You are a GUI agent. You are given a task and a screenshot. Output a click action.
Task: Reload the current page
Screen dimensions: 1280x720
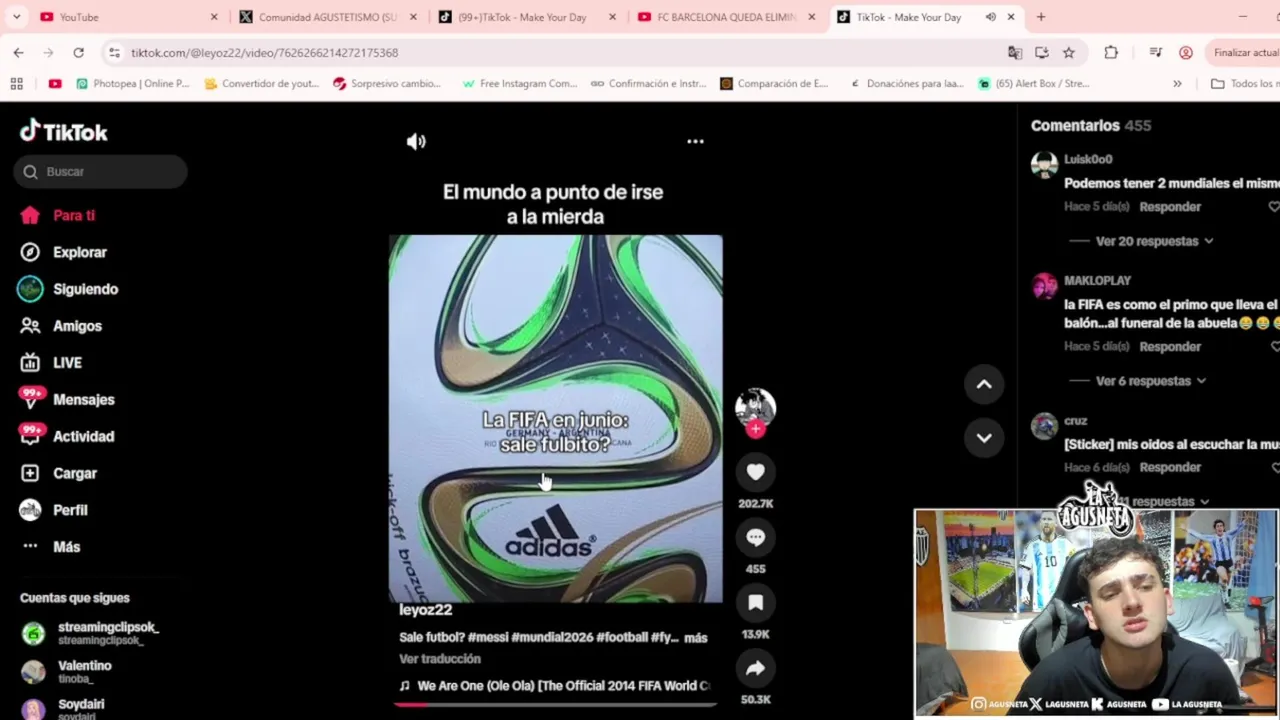tap(78, 52)
